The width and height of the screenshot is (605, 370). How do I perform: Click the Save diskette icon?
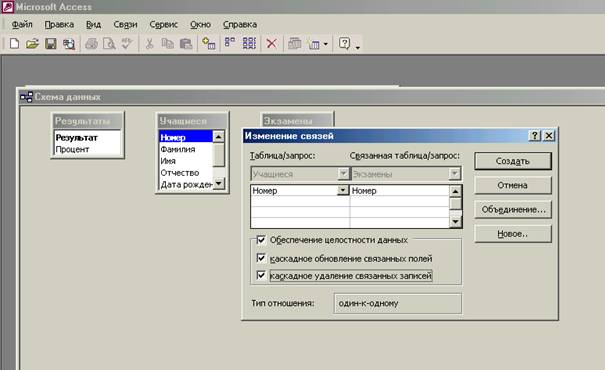(x=51, y=44)
